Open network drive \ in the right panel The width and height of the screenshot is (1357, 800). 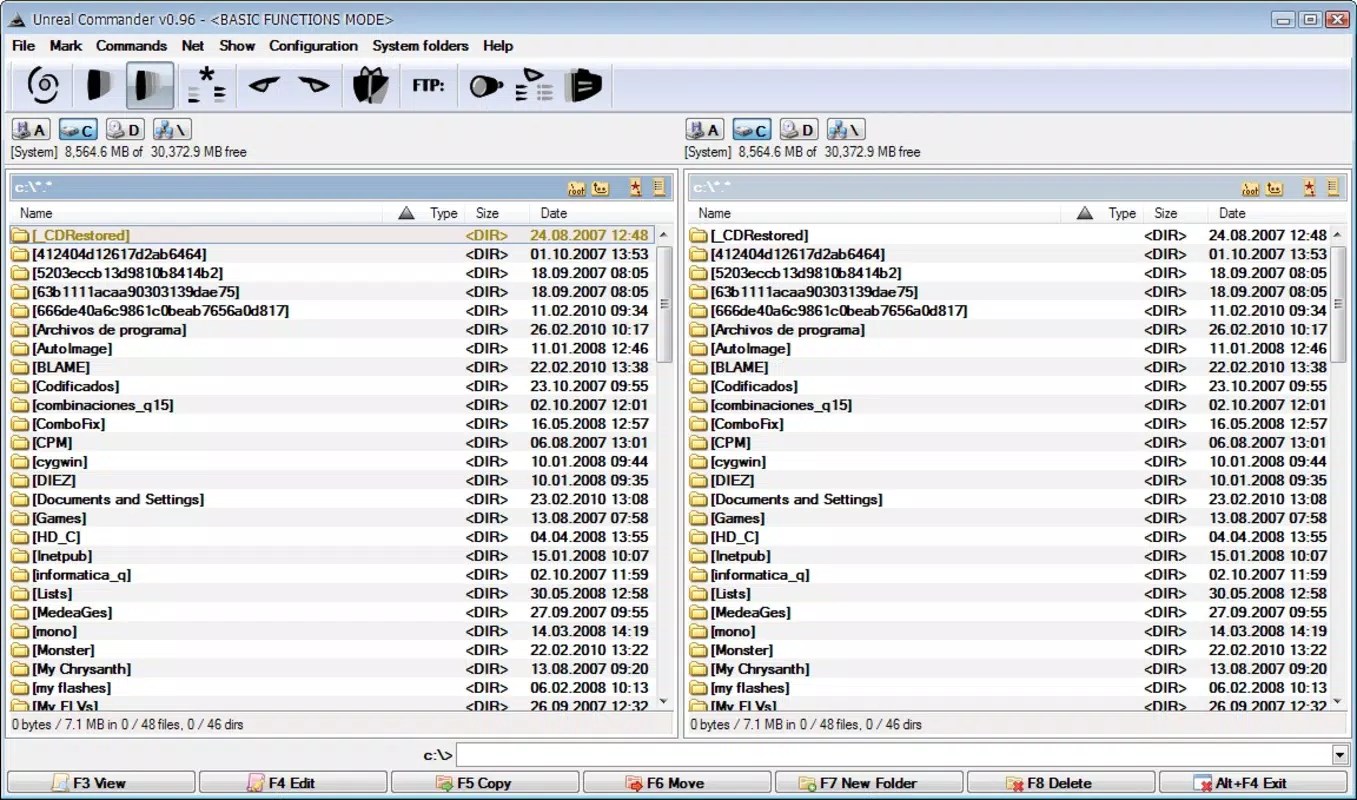(846, 130)
